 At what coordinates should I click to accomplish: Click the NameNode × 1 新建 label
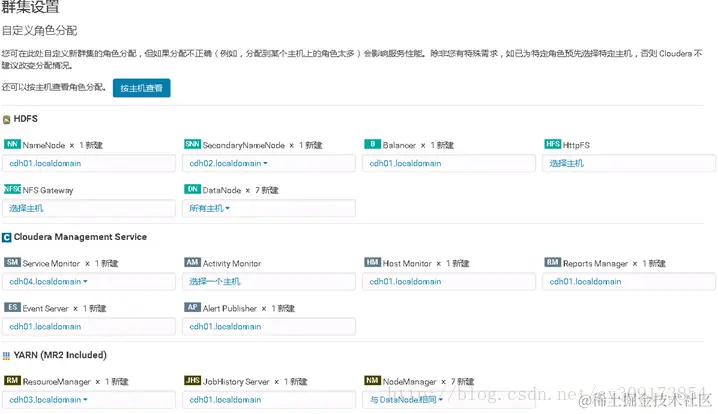pyautogui.click(x=62, y=145)
